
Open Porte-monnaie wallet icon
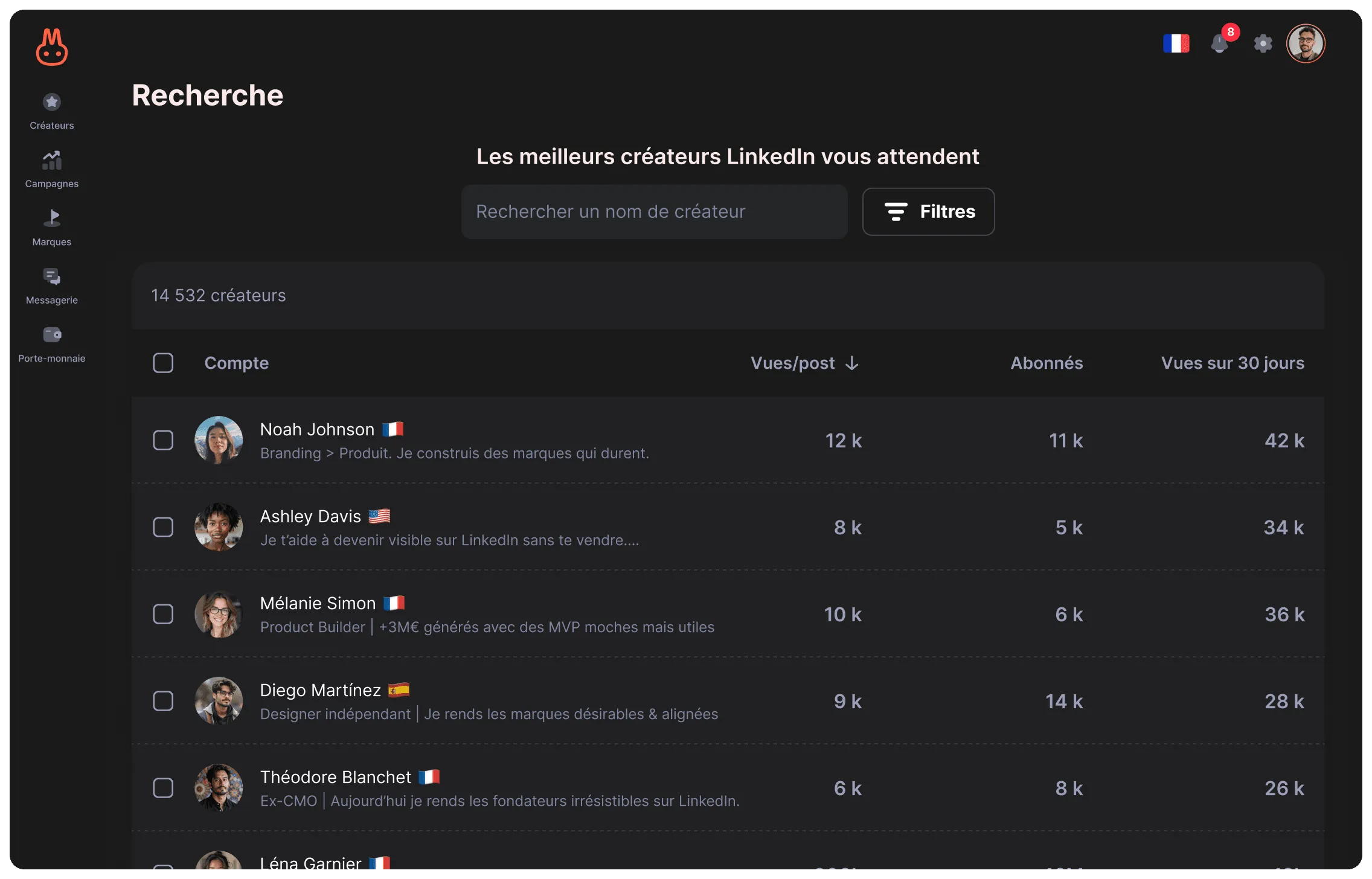[x=52, y=334]
